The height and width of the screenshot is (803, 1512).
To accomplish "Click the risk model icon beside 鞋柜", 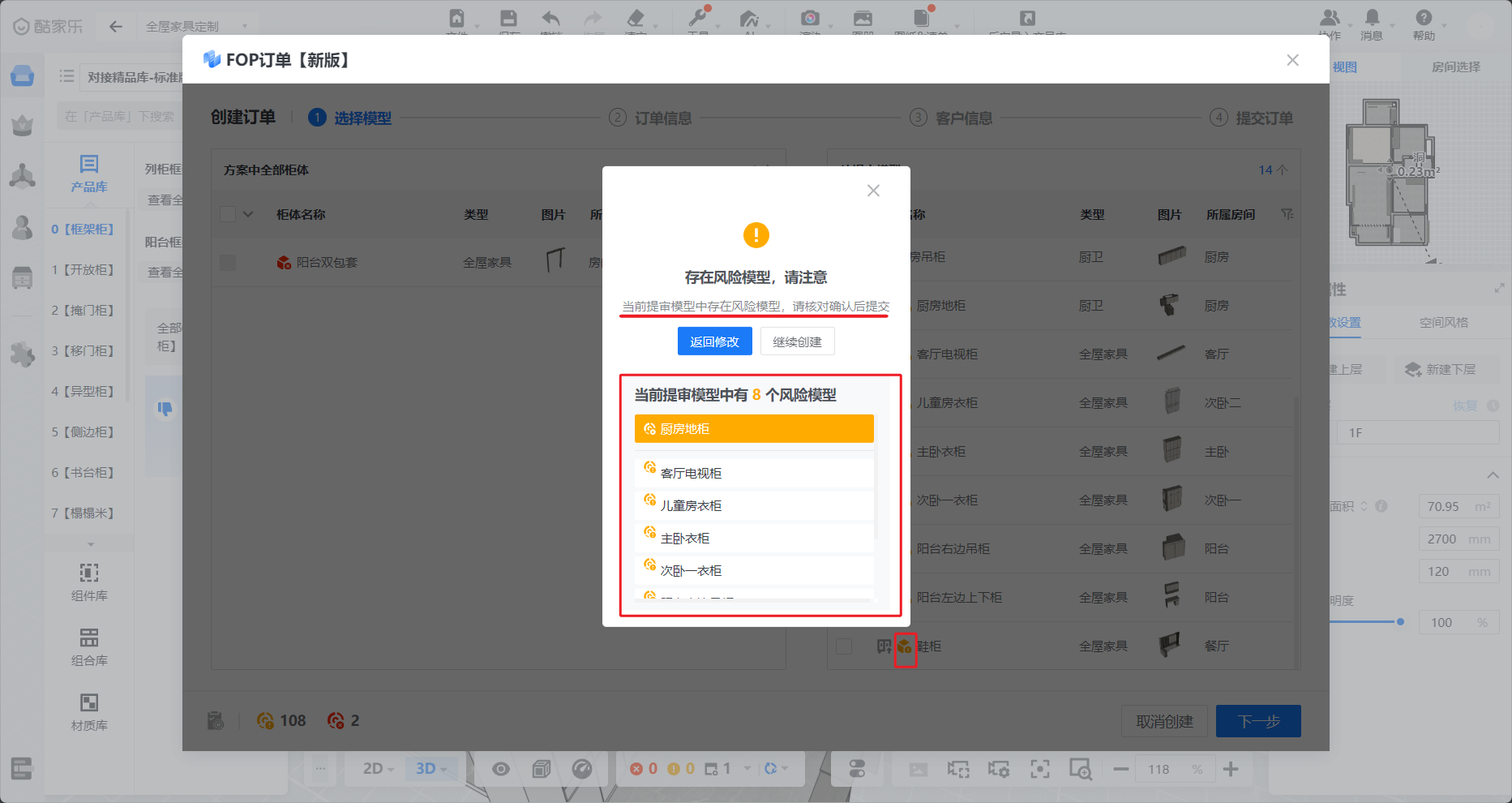I will [905, 646].
